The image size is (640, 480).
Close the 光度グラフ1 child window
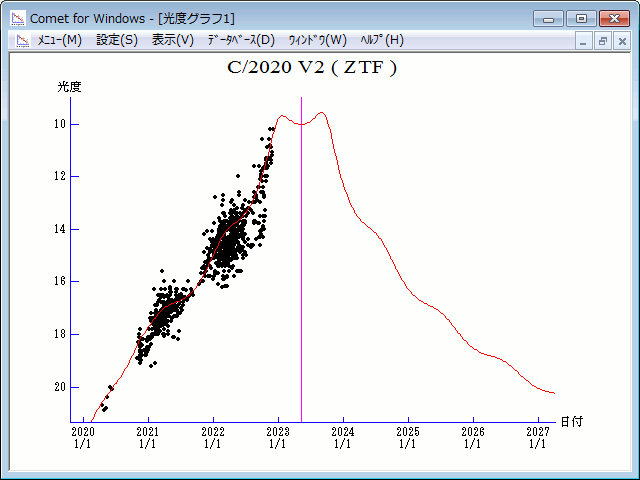pos(621,41)
